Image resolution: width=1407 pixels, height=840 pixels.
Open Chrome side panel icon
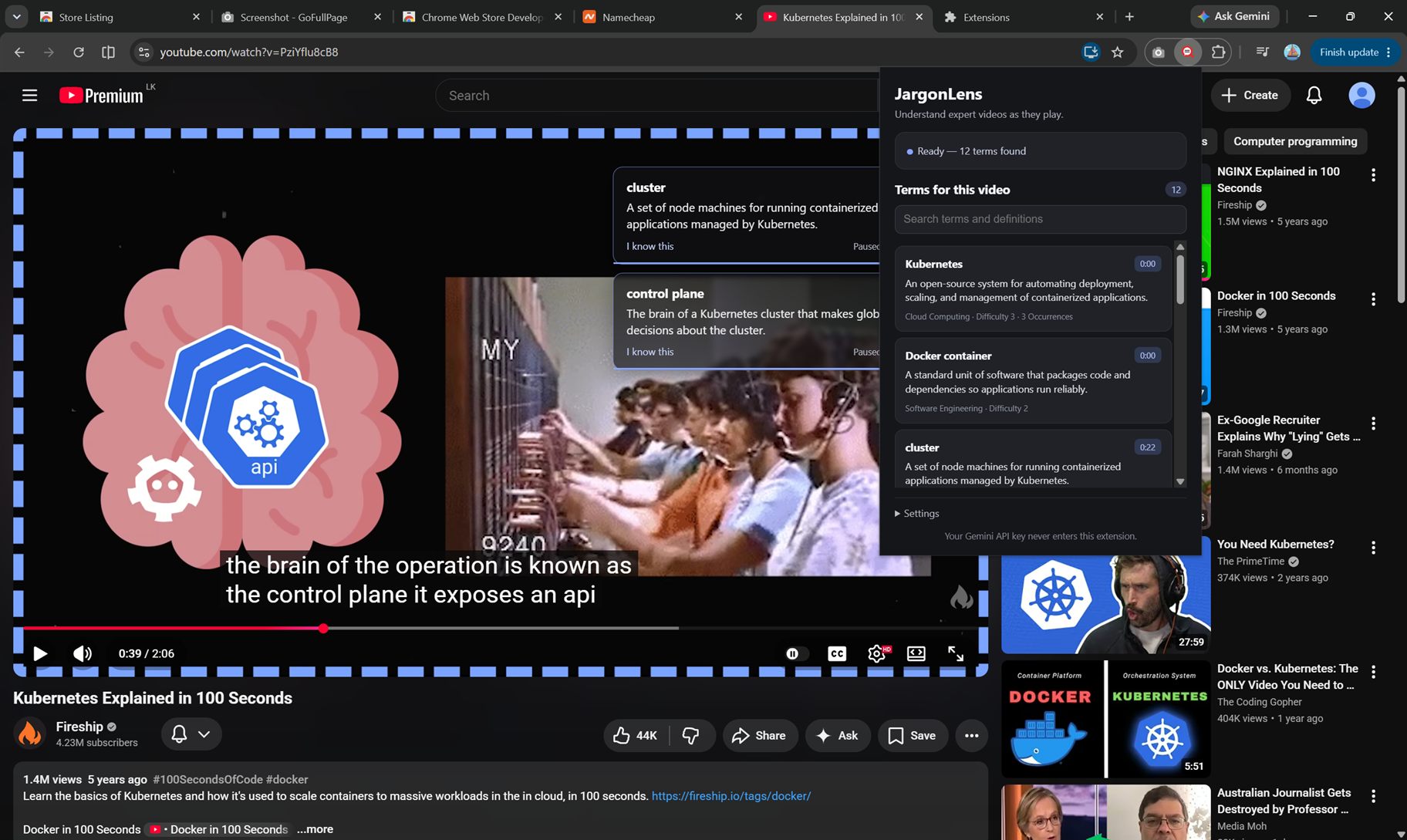pos(108,52)
